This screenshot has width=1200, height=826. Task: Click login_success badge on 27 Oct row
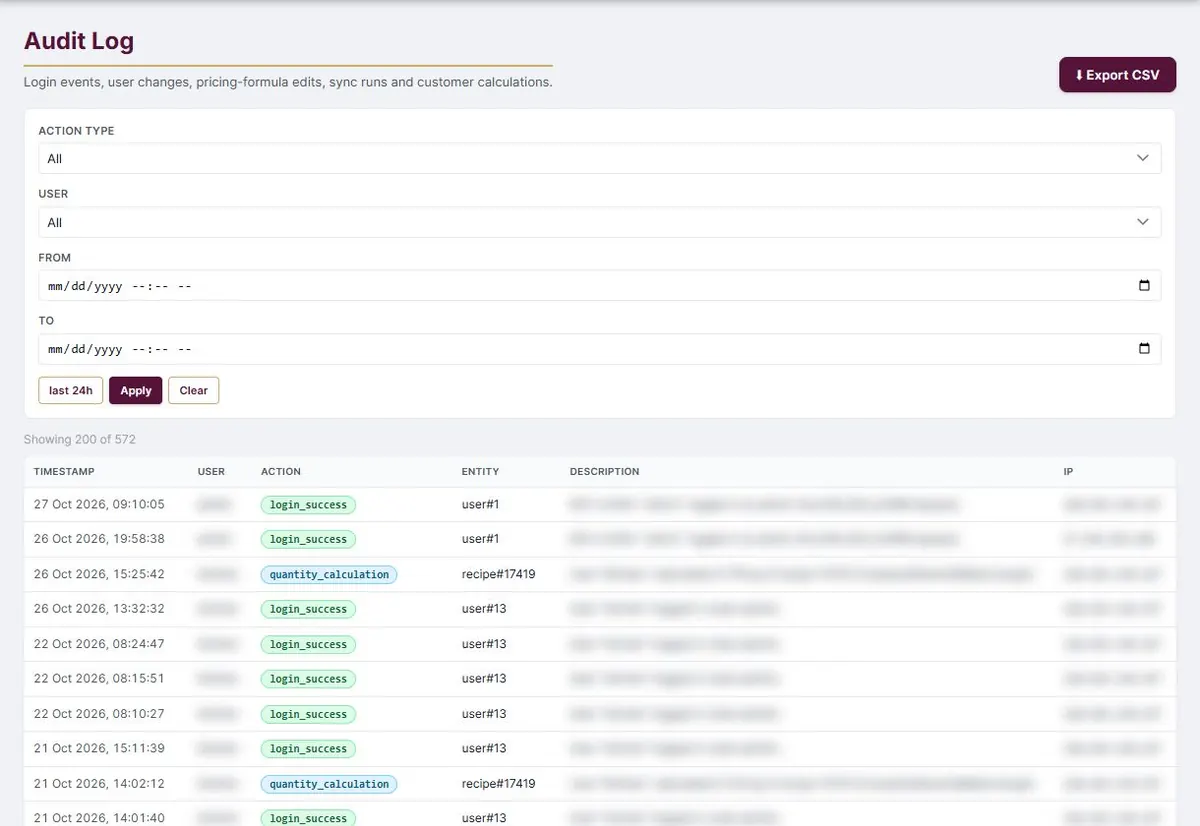[x=308, y=505]
